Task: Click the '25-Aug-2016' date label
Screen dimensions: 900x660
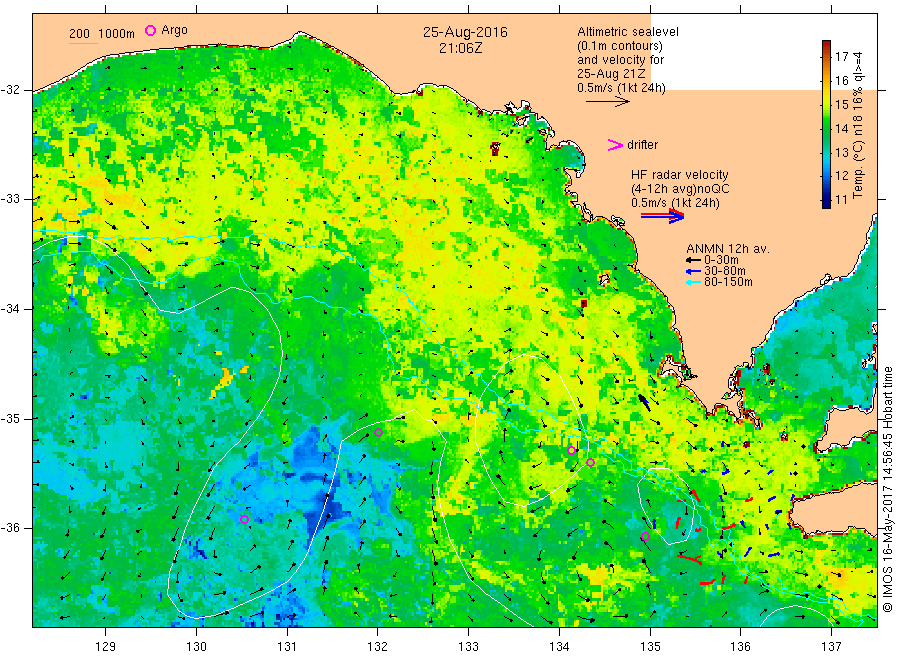Action: pos(465,32)
